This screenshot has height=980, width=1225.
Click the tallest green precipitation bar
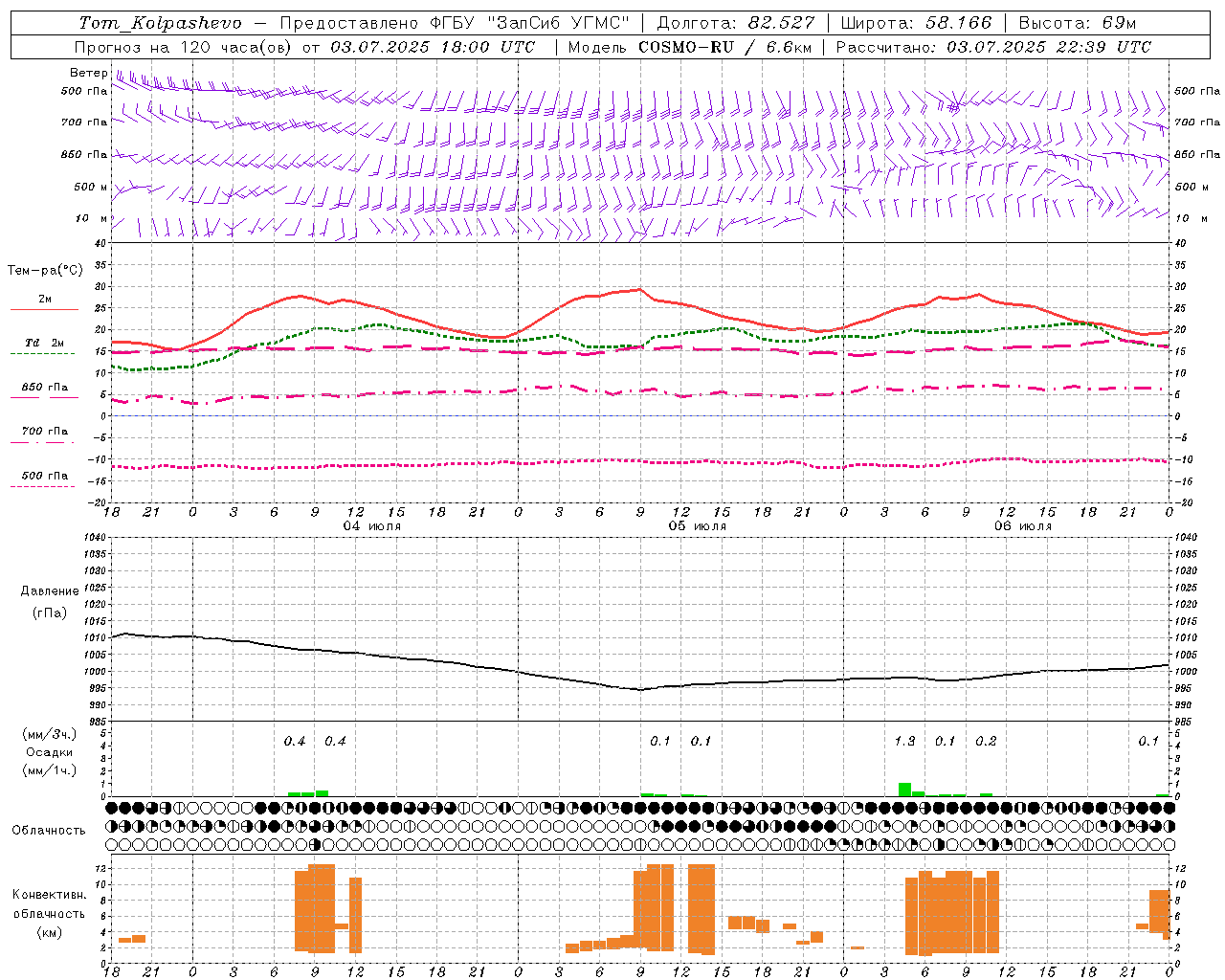(x=904, y=790)
